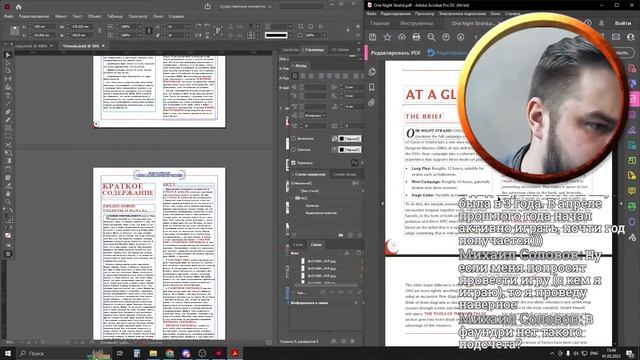Click Acrobat notifications bell icon
Image resolution: width=640 pixels, height=360 pixels.
pos(602,23)
